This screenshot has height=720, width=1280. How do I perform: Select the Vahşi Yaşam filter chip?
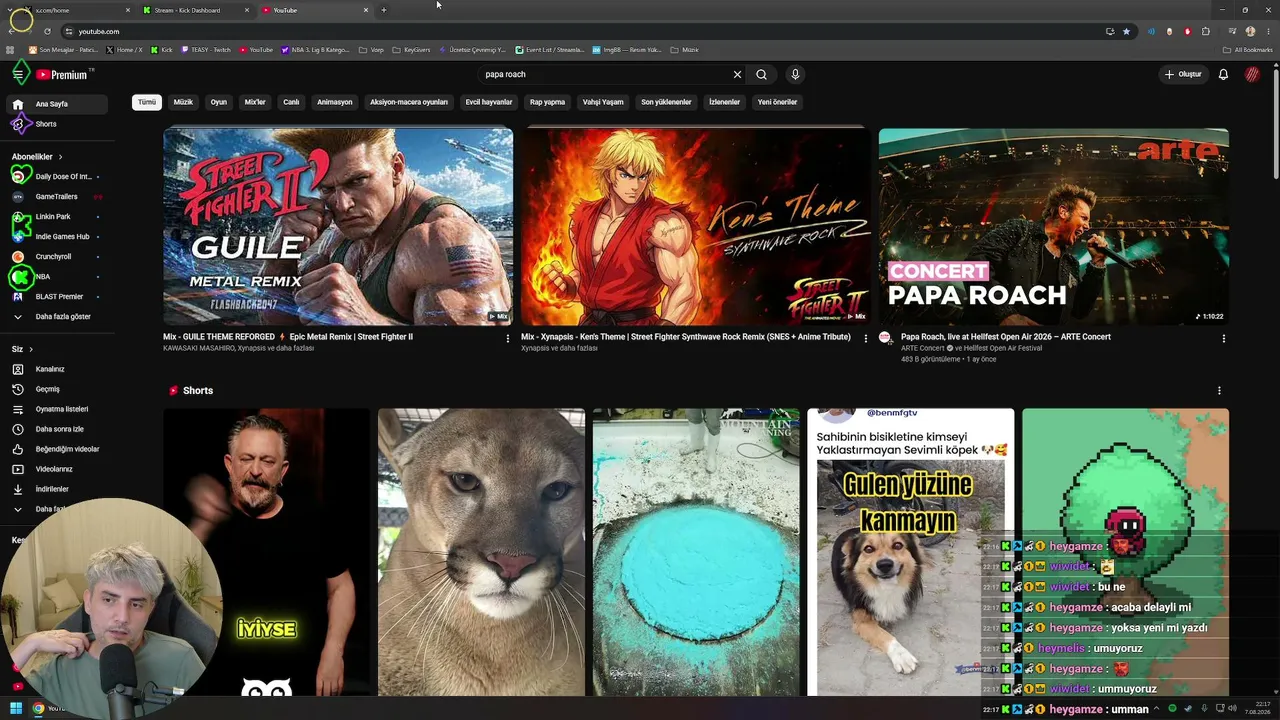(x=603, y=102)
